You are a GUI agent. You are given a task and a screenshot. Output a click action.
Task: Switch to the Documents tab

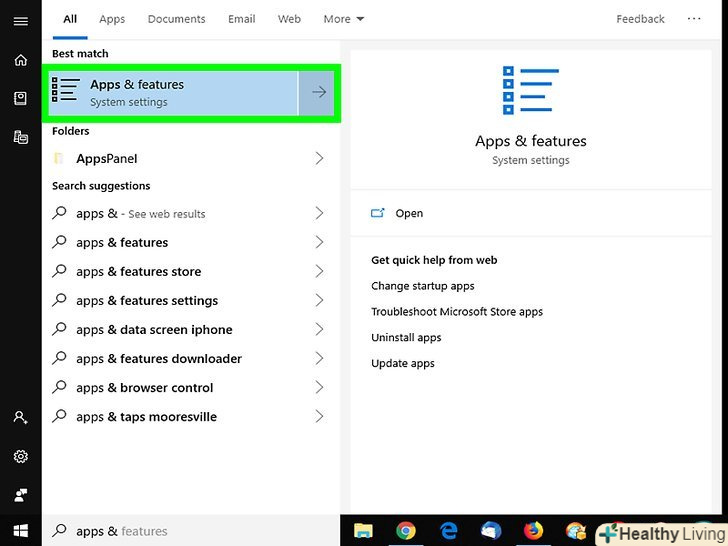click(x=176, y=19)
